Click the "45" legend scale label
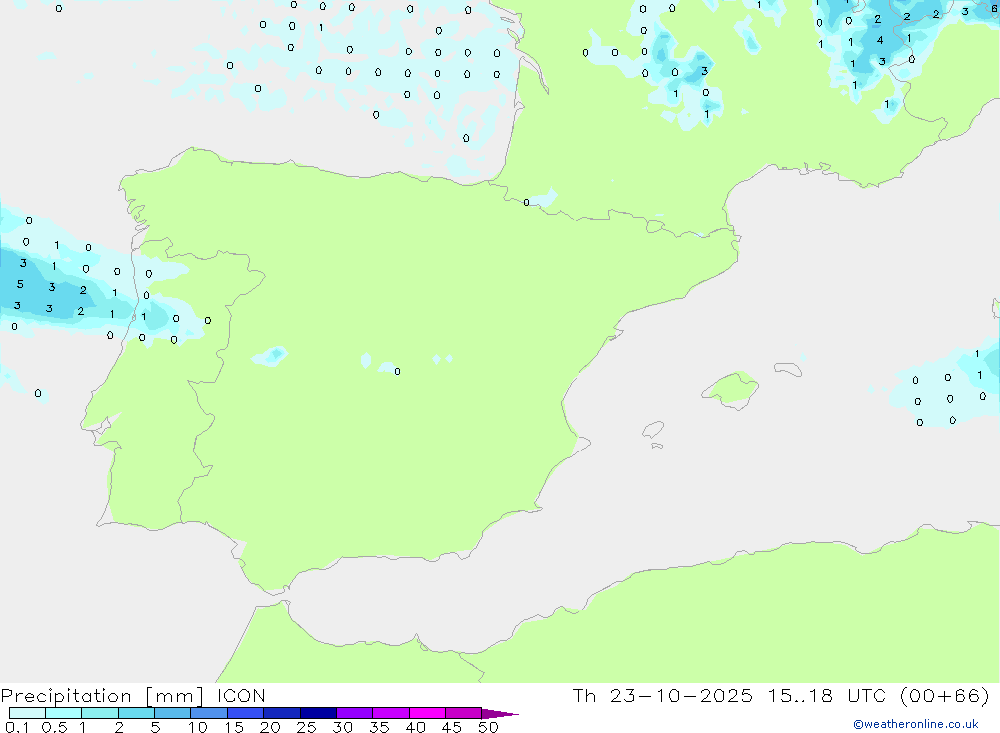This screenshot has width=1000, height=733. pyautogui.click(x=452, y=727)
